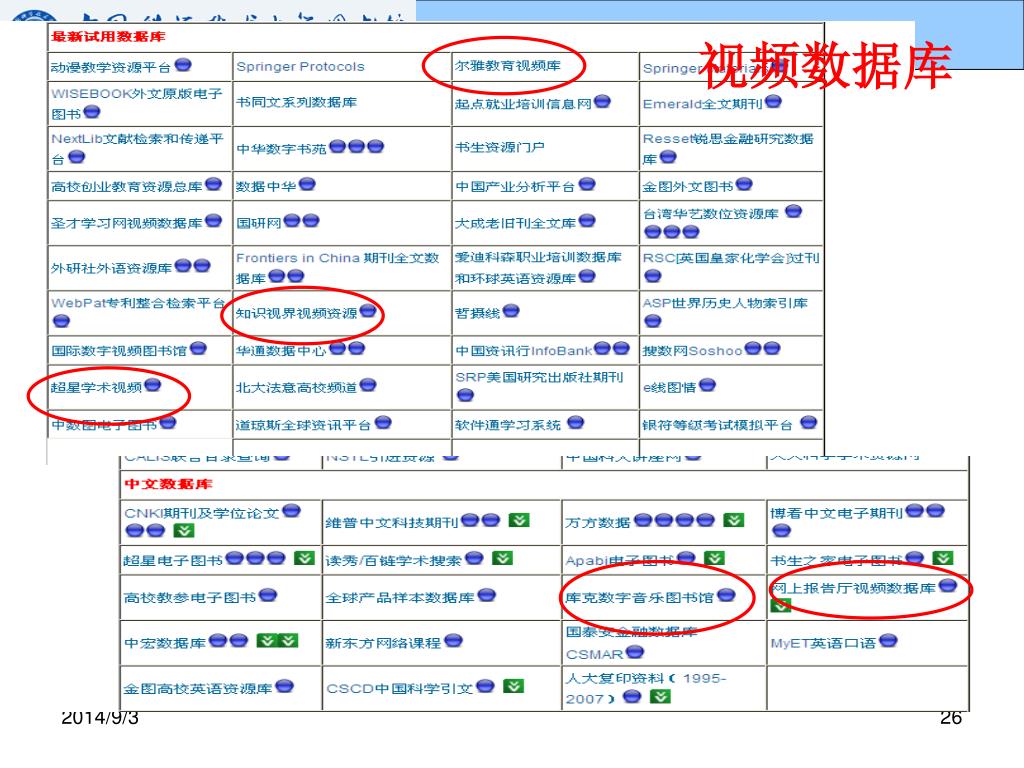The height and width of the screenshot is (768, 1024).
Task: Click the blue dot after 金图高校英语资源库
Action: [284, 686]
